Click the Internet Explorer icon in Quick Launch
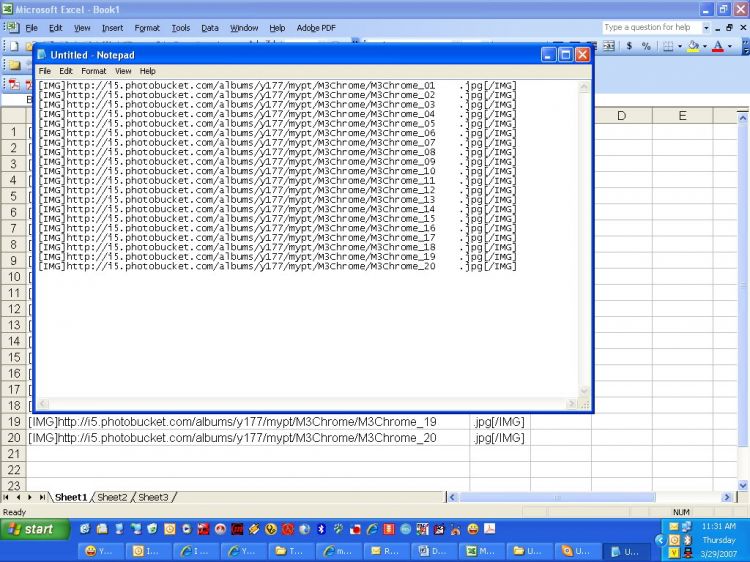Screen dimensions: 750x562 [x=372, y=529]
